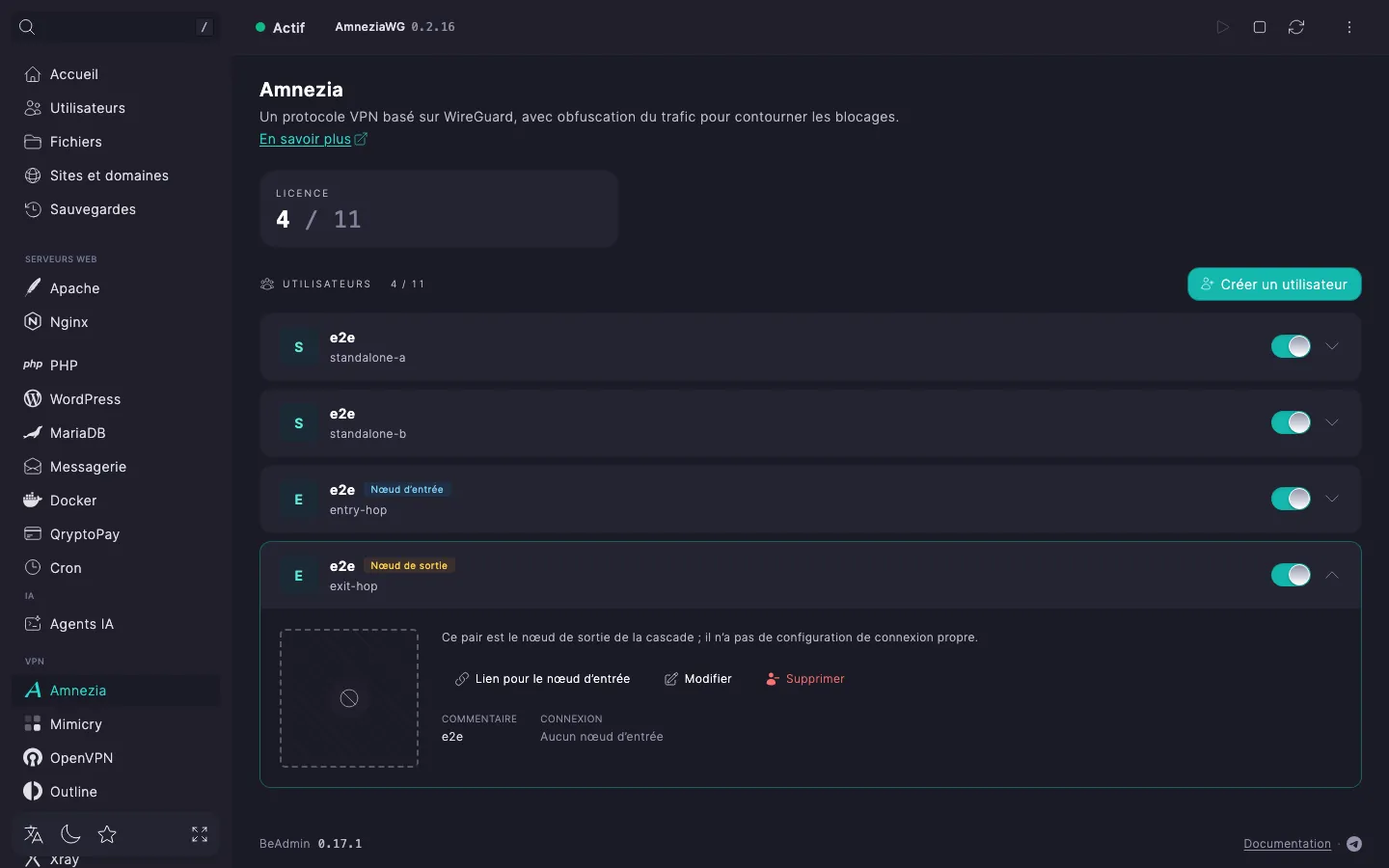Click the Cron clock icon
This screenshot has width=1389, height=868.
click(33, 567)
